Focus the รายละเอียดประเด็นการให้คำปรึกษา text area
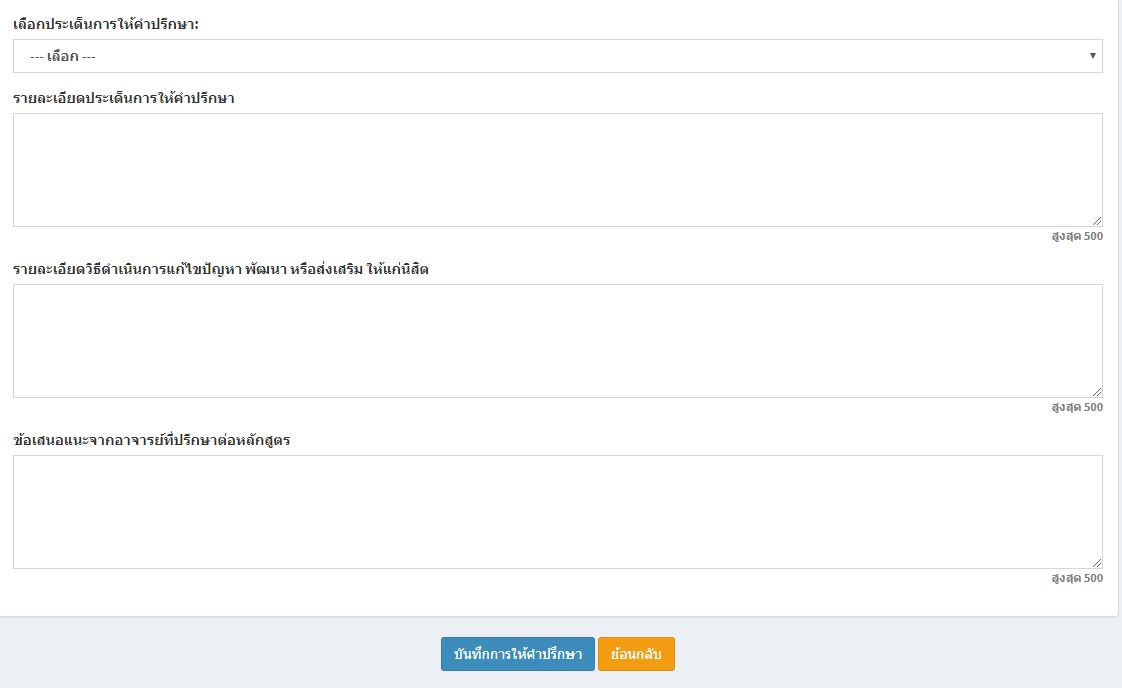This screenshot has width=1122, height=688. 557,170
